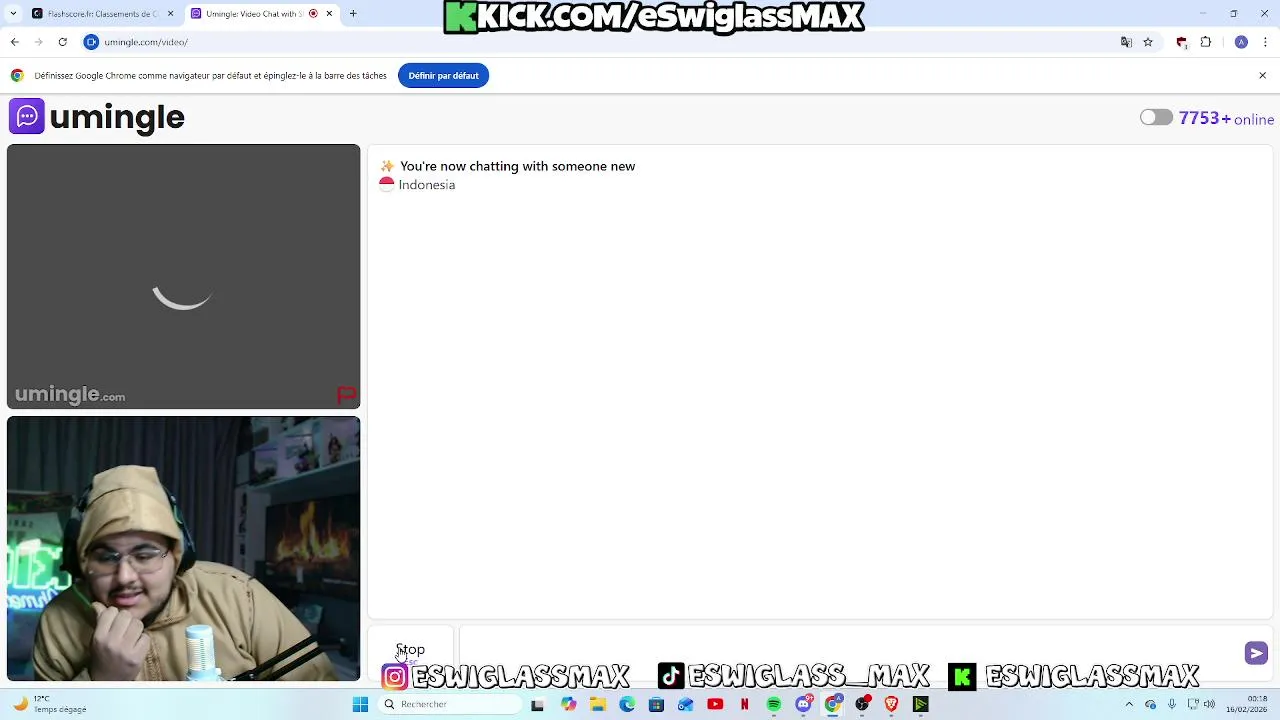Open Copilot from the taskbar
The height and width of the screenshot is (720, 1280).
[568, 704]
